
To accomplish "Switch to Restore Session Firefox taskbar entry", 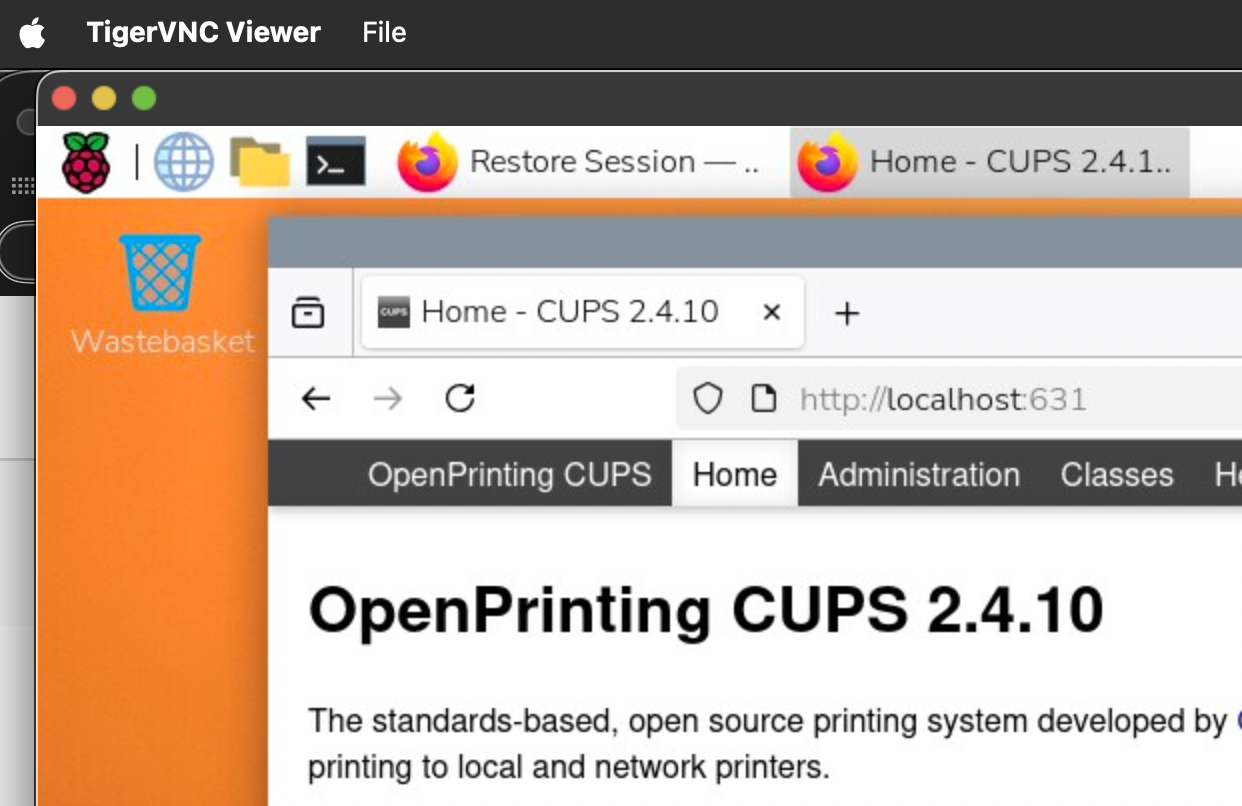I will (578, 162).
